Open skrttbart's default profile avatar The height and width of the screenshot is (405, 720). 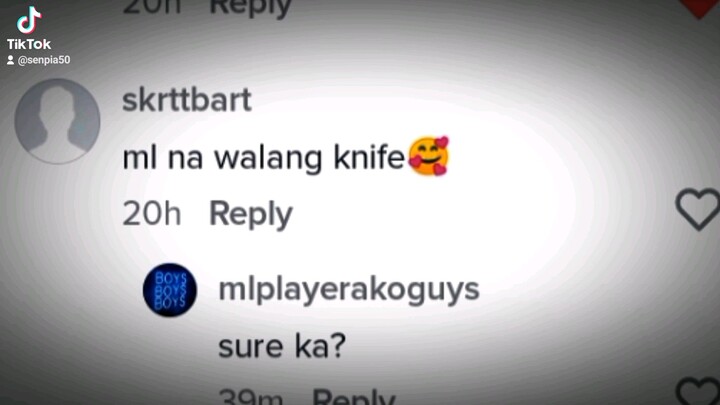tap(57, 121)
